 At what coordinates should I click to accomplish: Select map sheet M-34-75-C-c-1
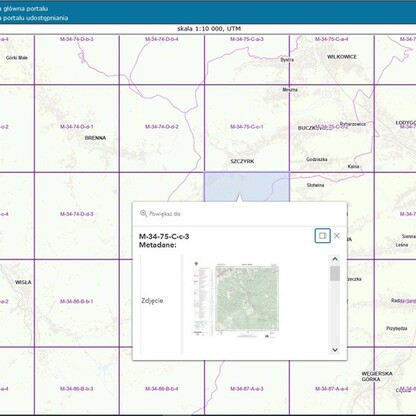[x=247, y=127]
